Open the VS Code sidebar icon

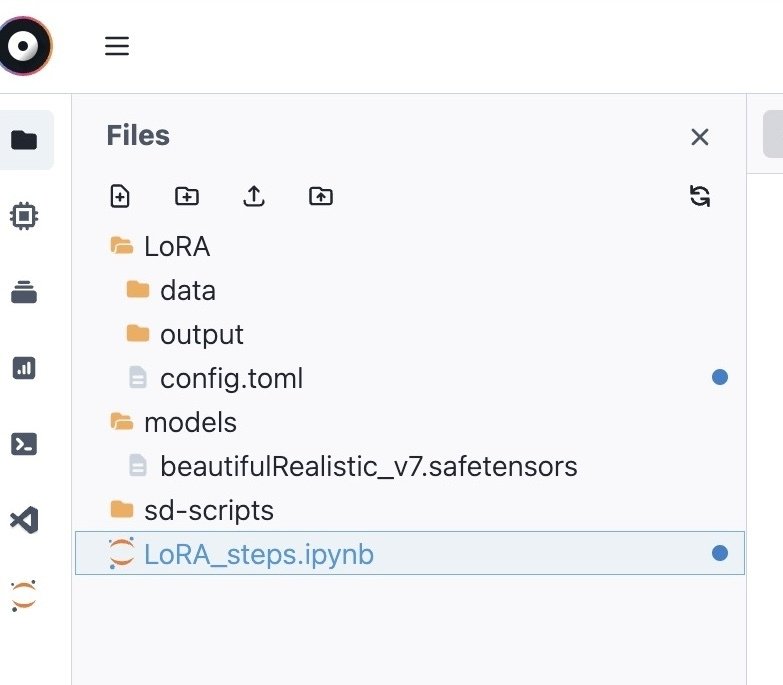24,520
